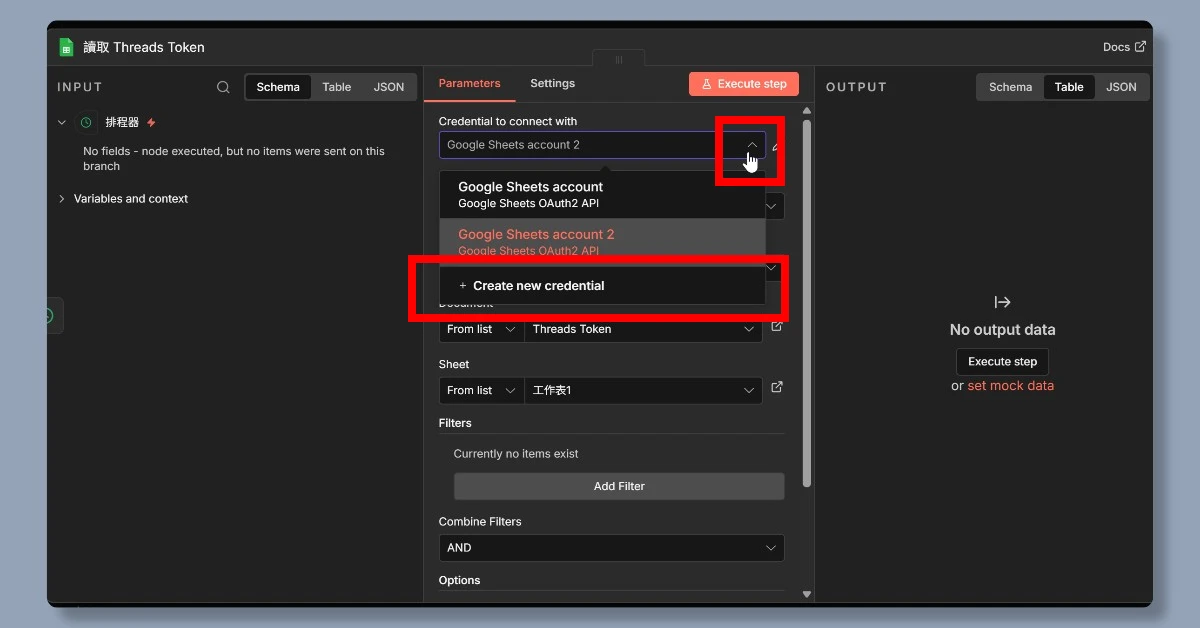Open 工作表1 sheet dropdown

click(x=643, y=390)
